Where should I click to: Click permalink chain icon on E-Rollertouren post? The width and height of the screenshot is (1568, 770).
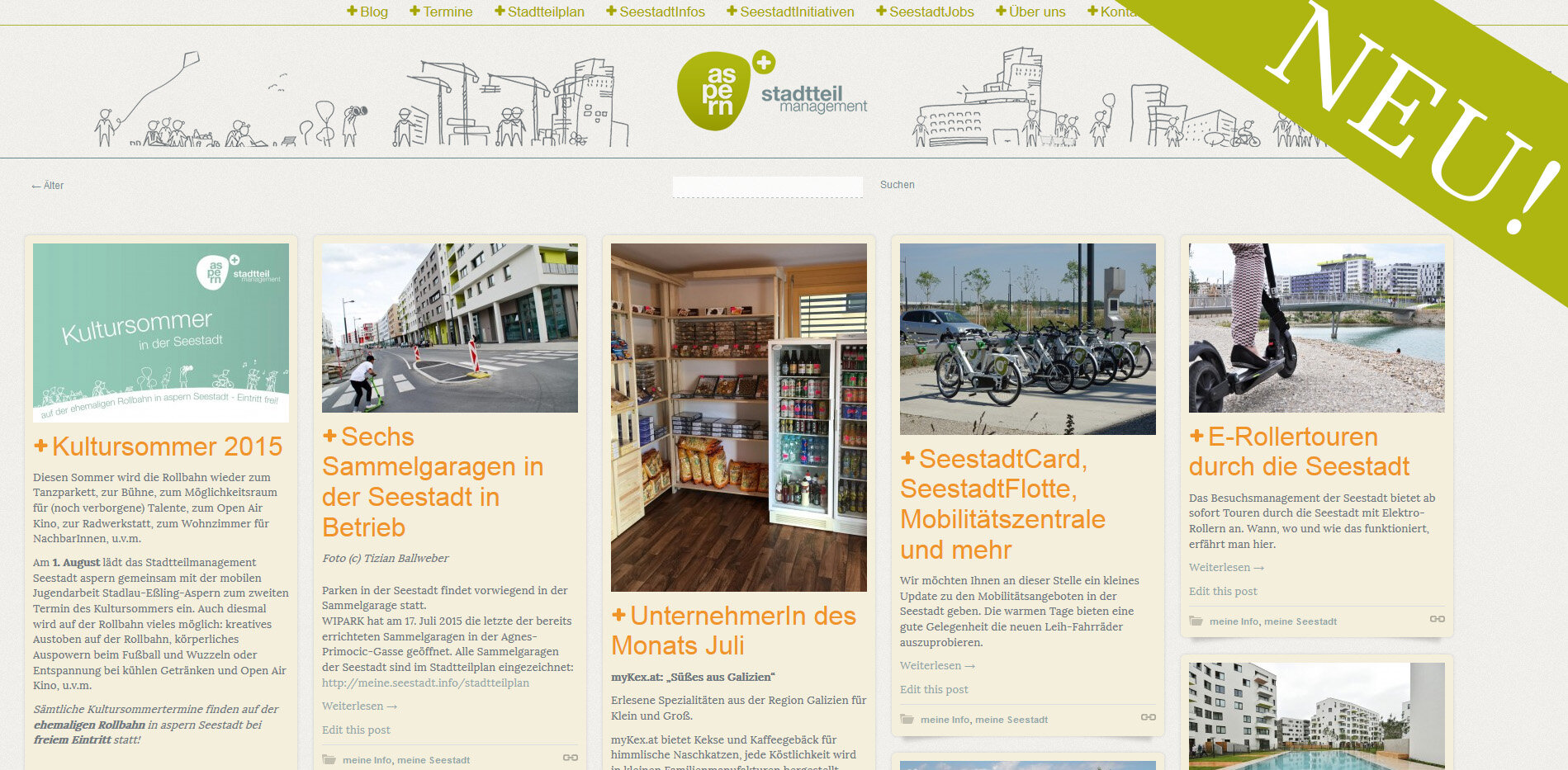1438,619
